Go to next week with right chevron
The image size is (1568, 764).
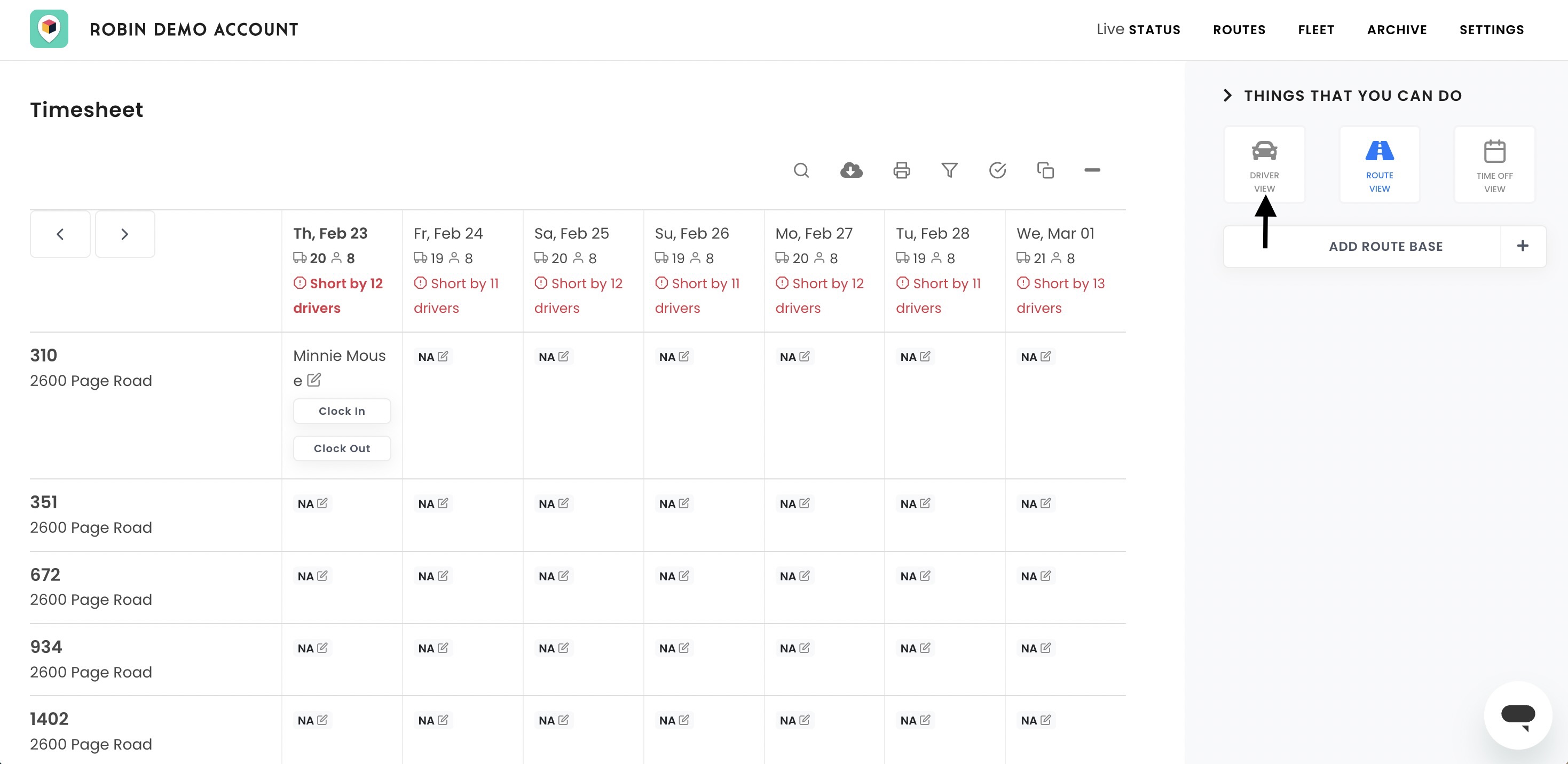coord(125,234)
